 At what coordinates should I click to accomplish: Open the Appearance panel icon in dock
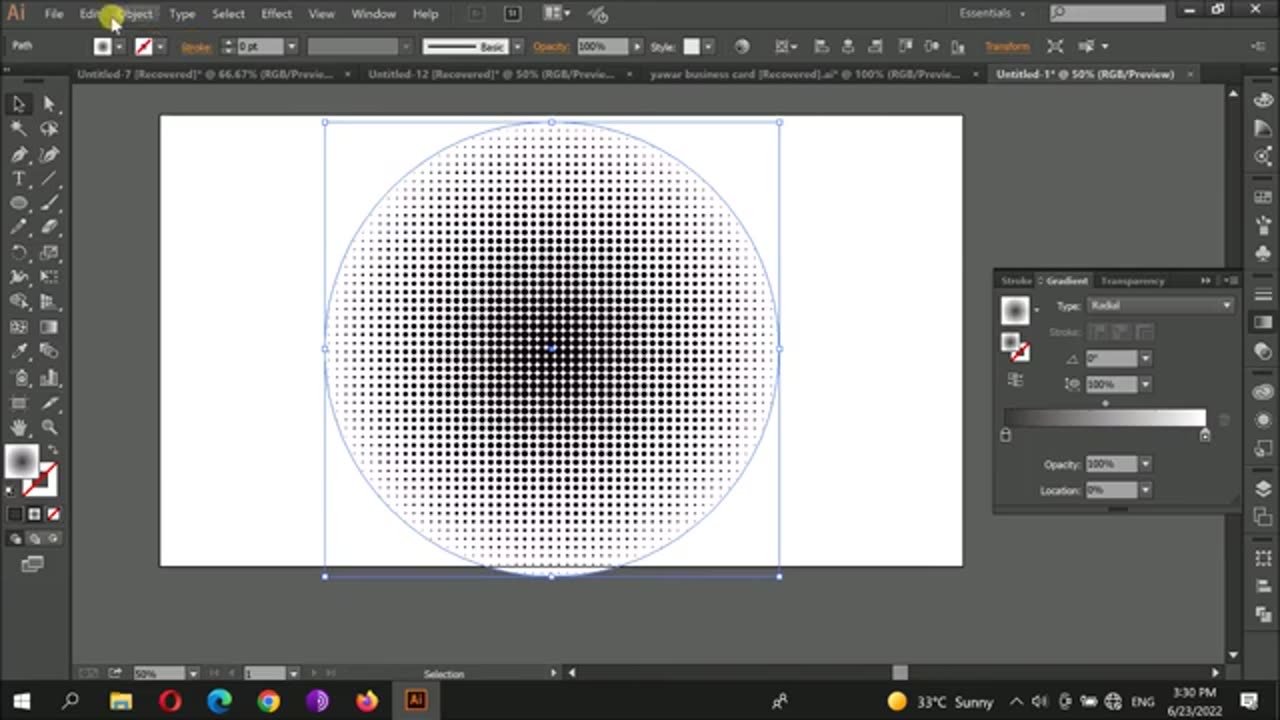[1263, 420]
